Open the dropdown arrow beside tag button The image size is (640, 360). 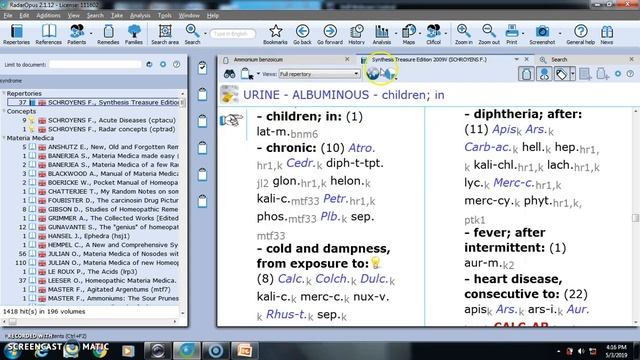pyautogui.click(x=573, y=74)
